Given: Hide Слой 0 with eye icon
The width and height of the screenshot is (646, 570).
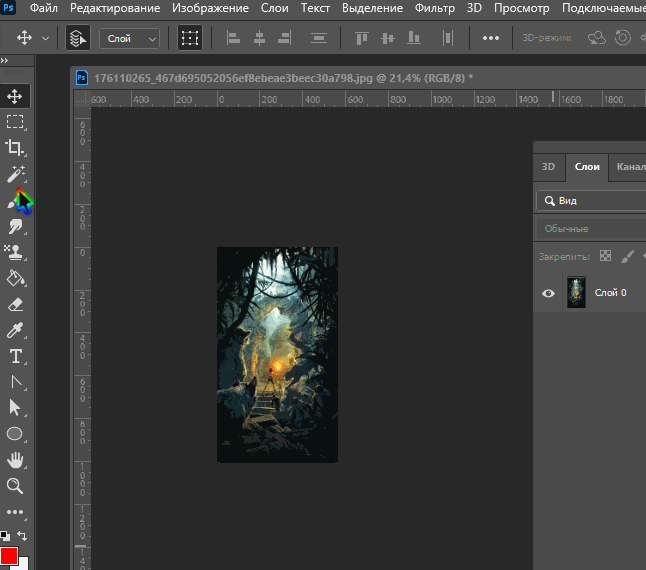Looking at the screenshot, I should [548, 293].
